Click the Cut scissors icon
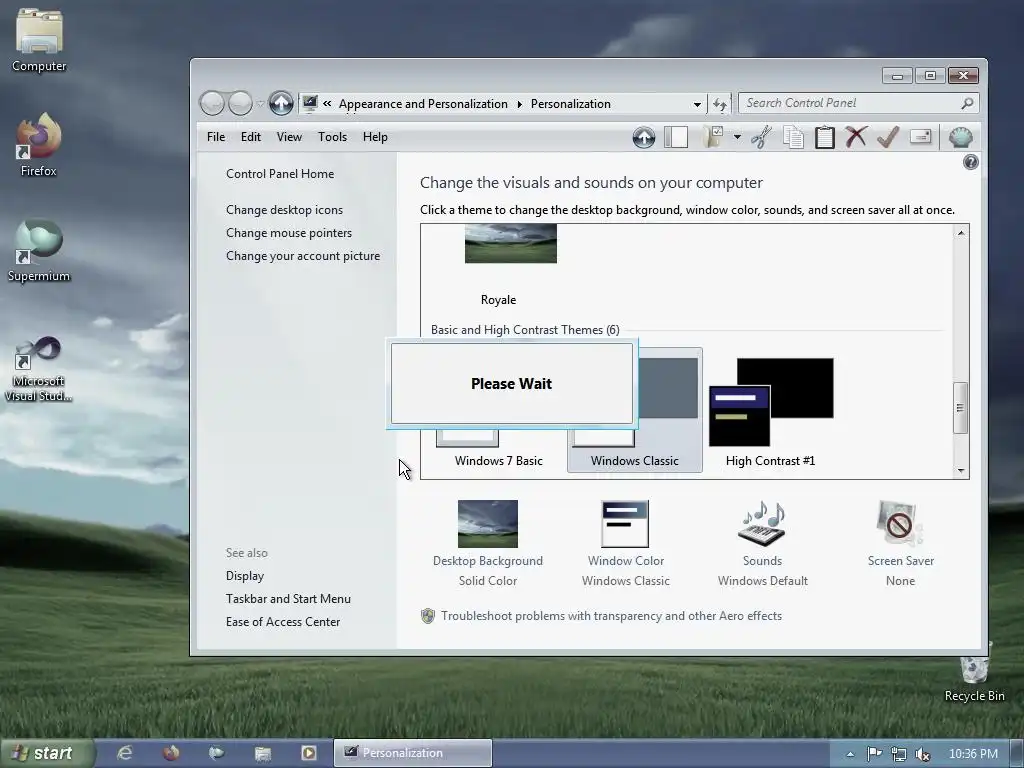 coord(761,137)
